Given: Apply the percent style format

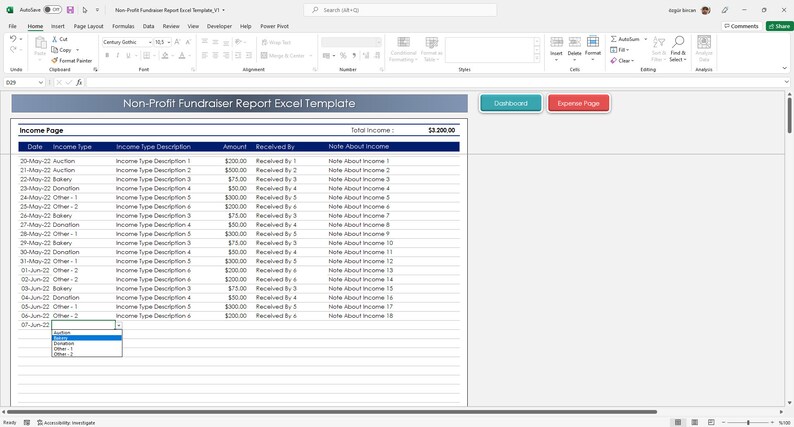Looking at the screenshot, I should (343, 55).
